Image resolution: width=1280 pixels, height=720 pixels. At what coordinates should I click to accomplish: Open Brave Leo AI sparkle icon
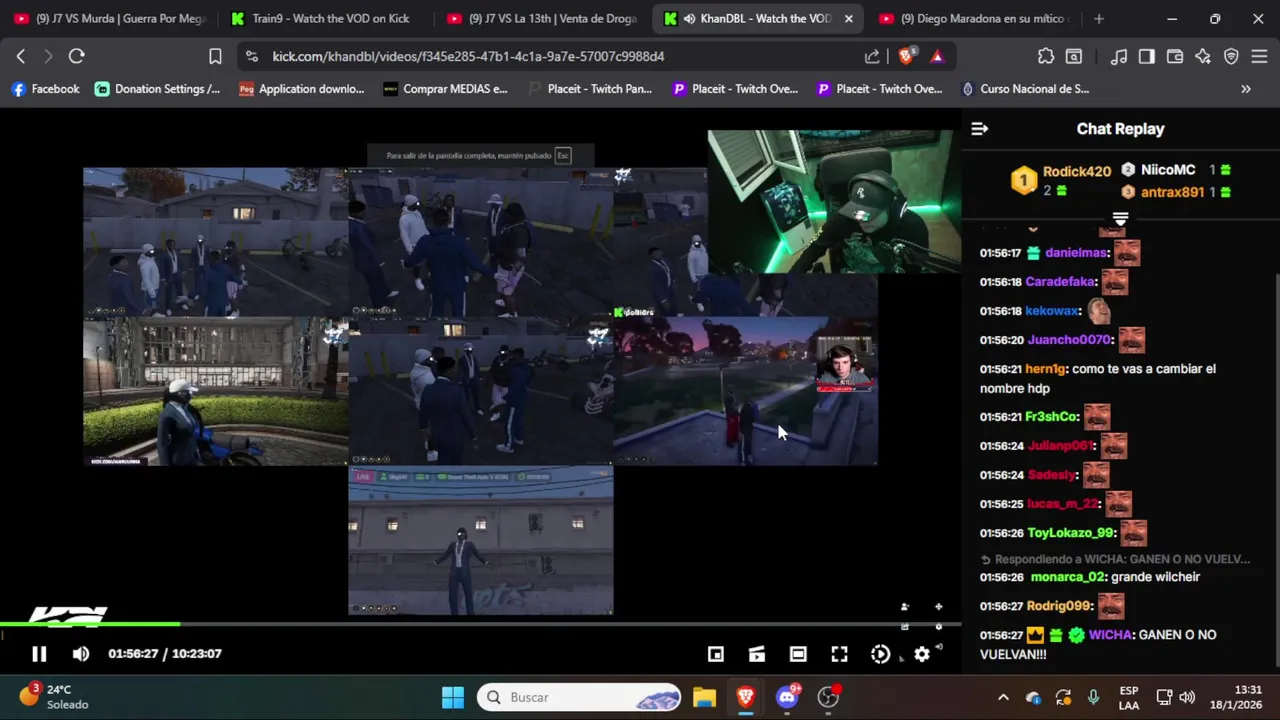tap(1203, 56)
